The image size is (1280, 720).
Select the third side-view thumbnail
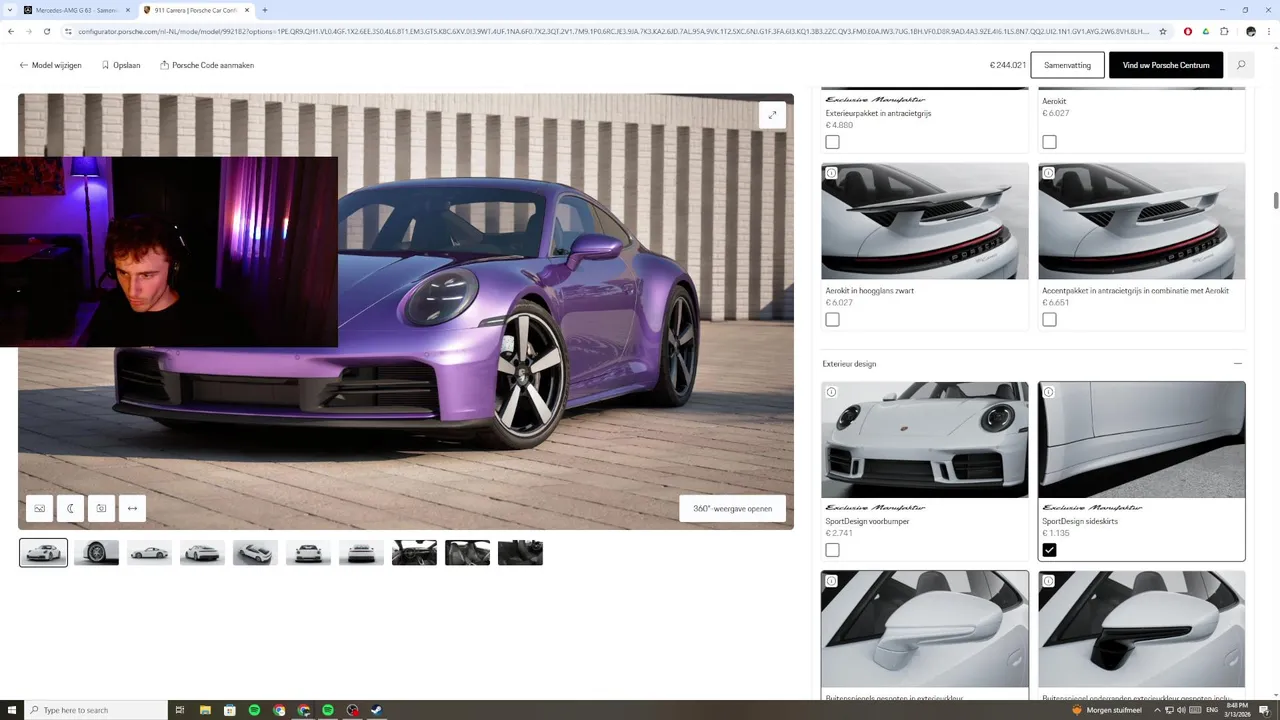tap(149, 553)
